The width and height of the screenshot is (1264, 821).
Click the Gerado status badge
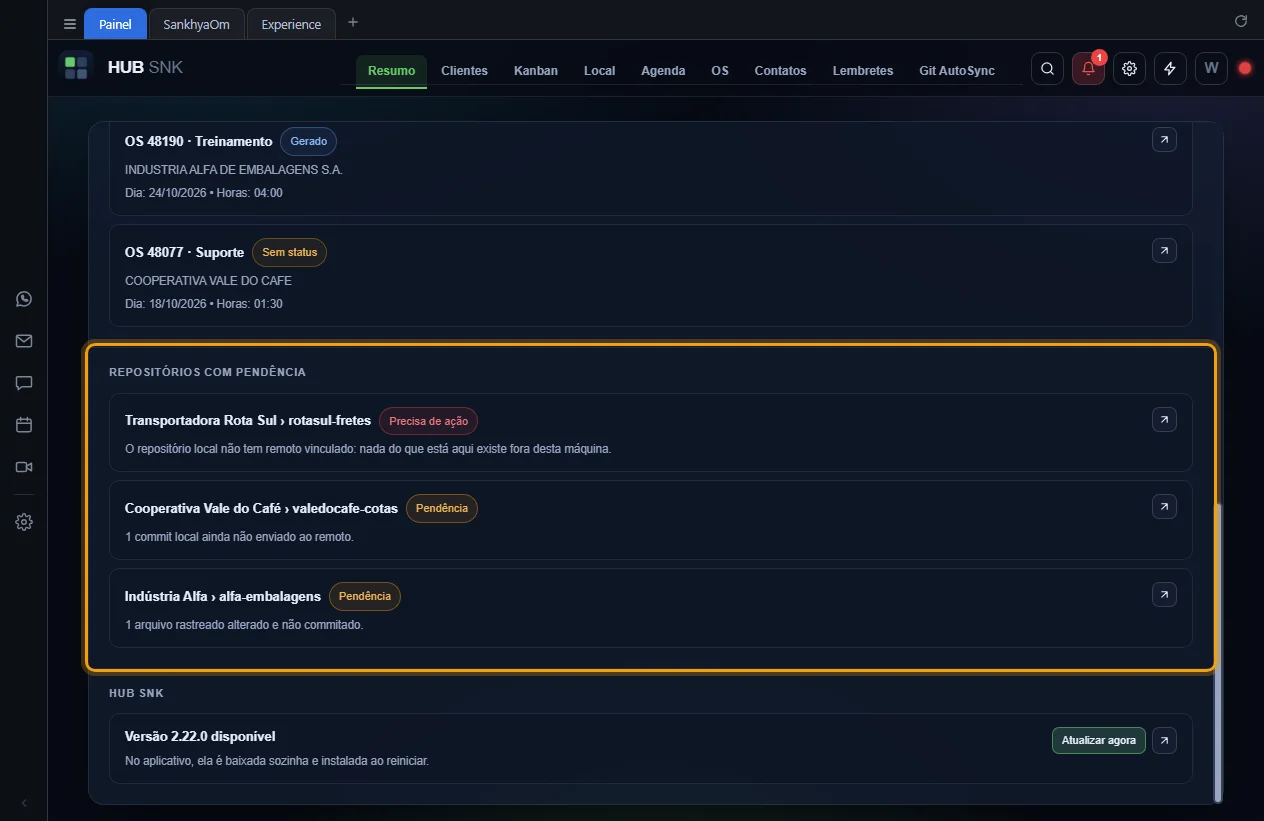pos(308,141)
